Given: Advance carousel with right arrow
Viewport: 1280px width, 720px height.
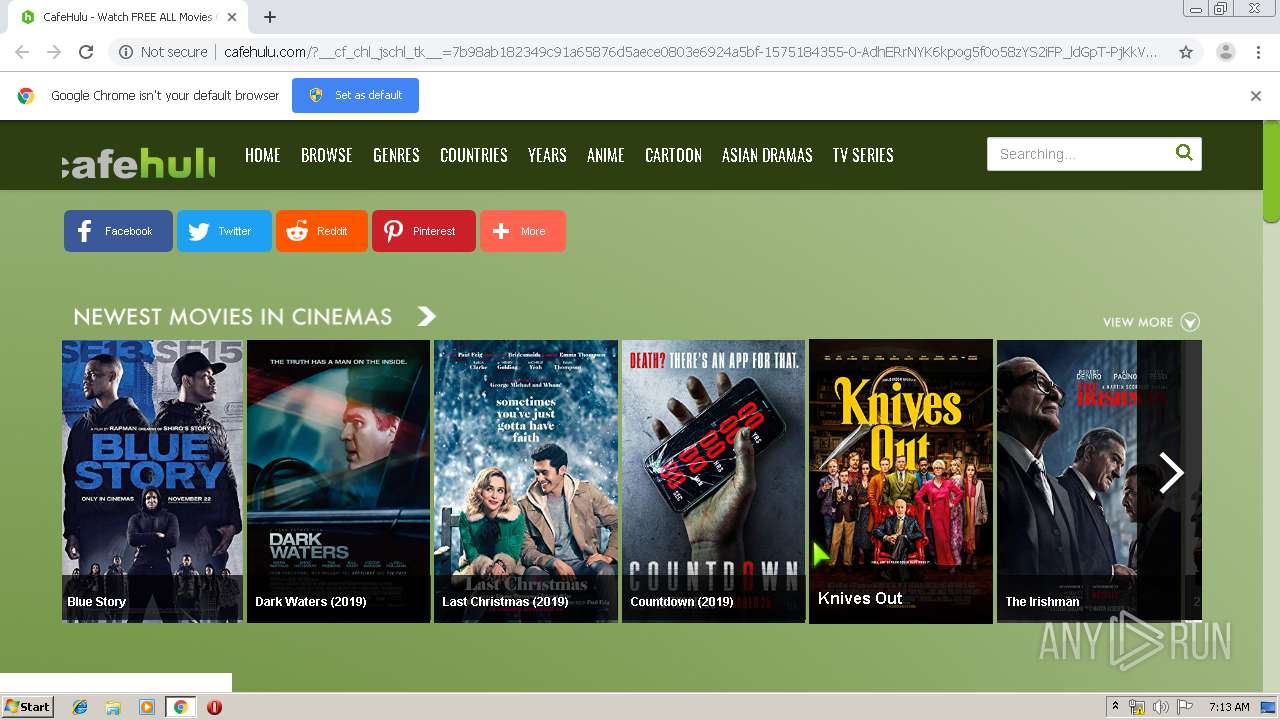Looking at the screenshot, I should [x=1171, y=473].
